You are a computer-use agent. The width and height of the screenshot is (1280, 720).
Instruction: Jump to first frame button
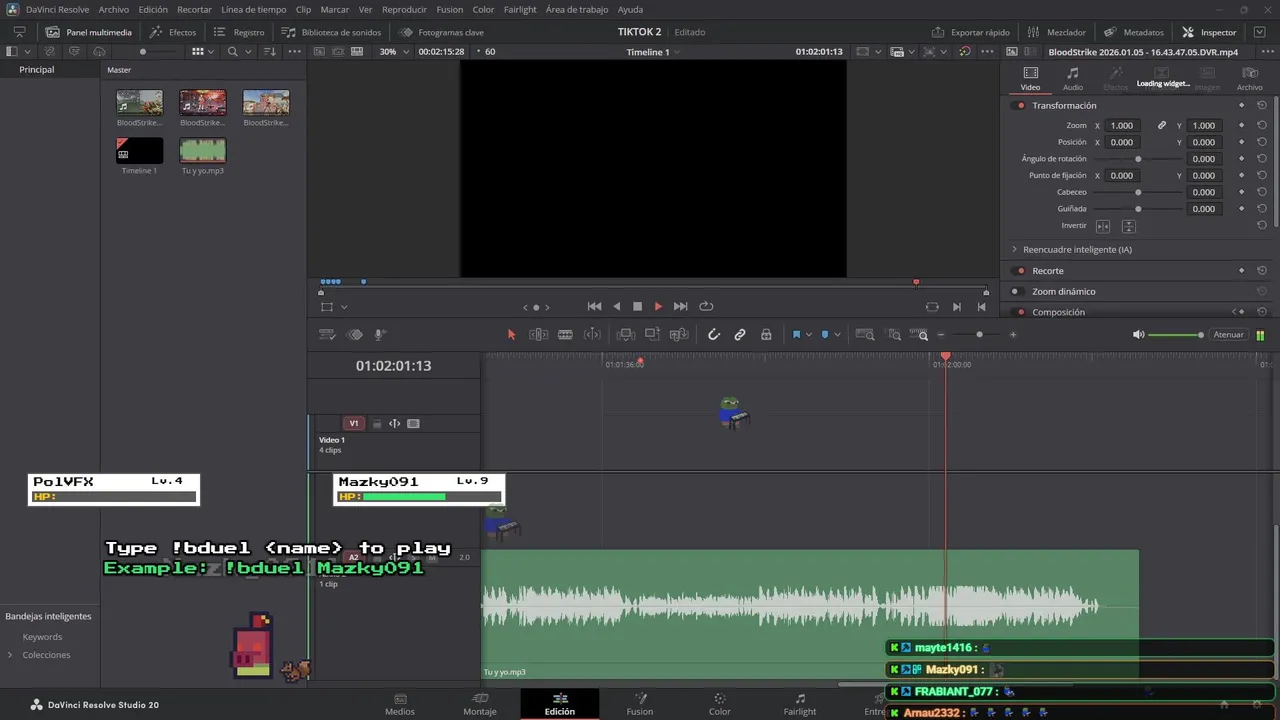(x=594, y=307)
